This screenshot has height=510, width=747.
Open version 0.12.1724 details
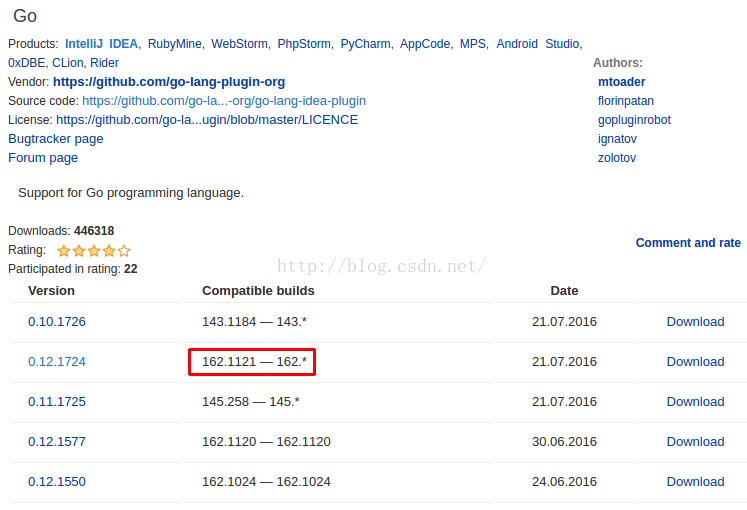(57, 362)
